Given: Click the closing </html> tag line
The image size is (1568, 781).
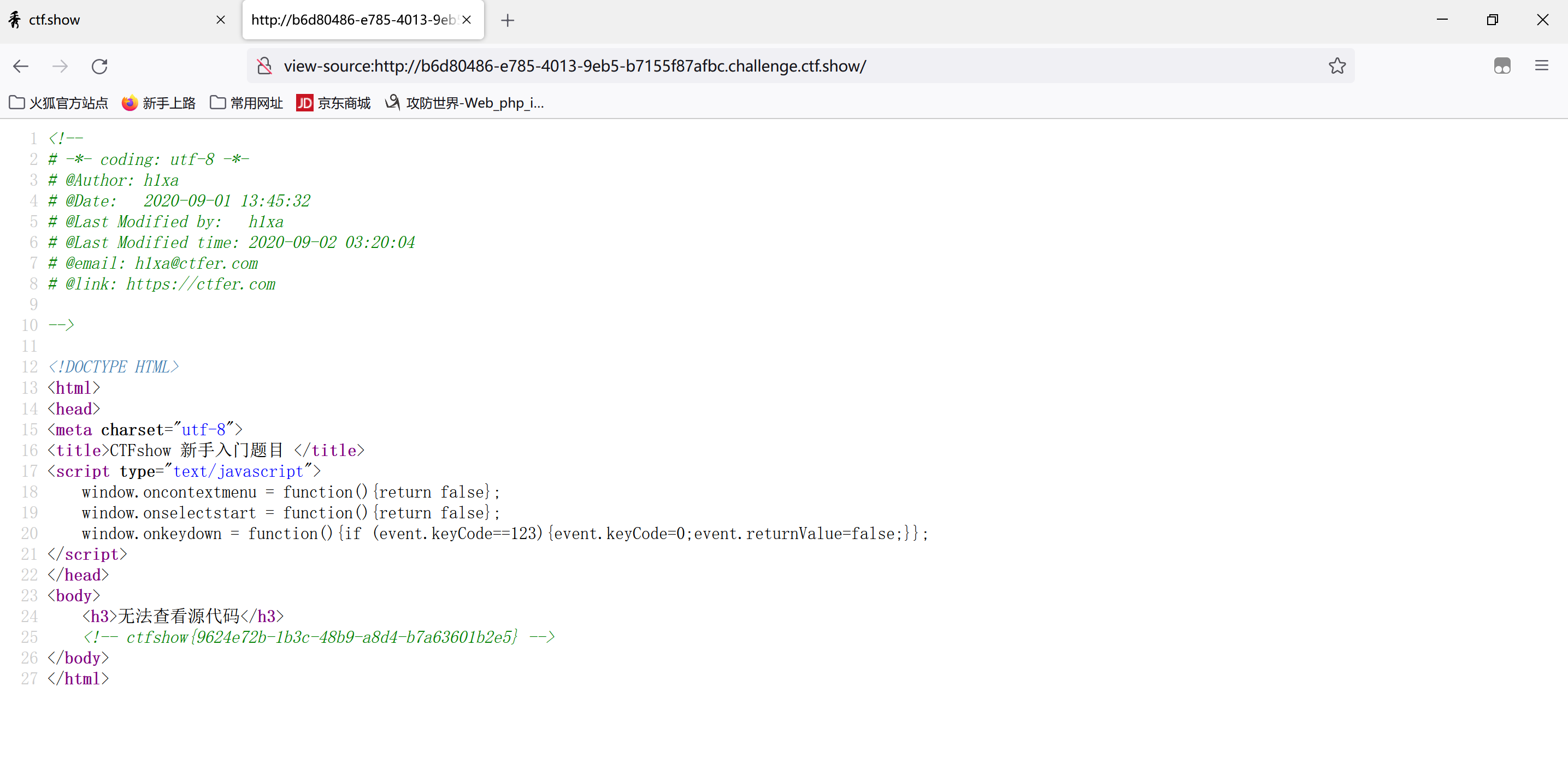Looking at the screenshot, I should [78, 678].
